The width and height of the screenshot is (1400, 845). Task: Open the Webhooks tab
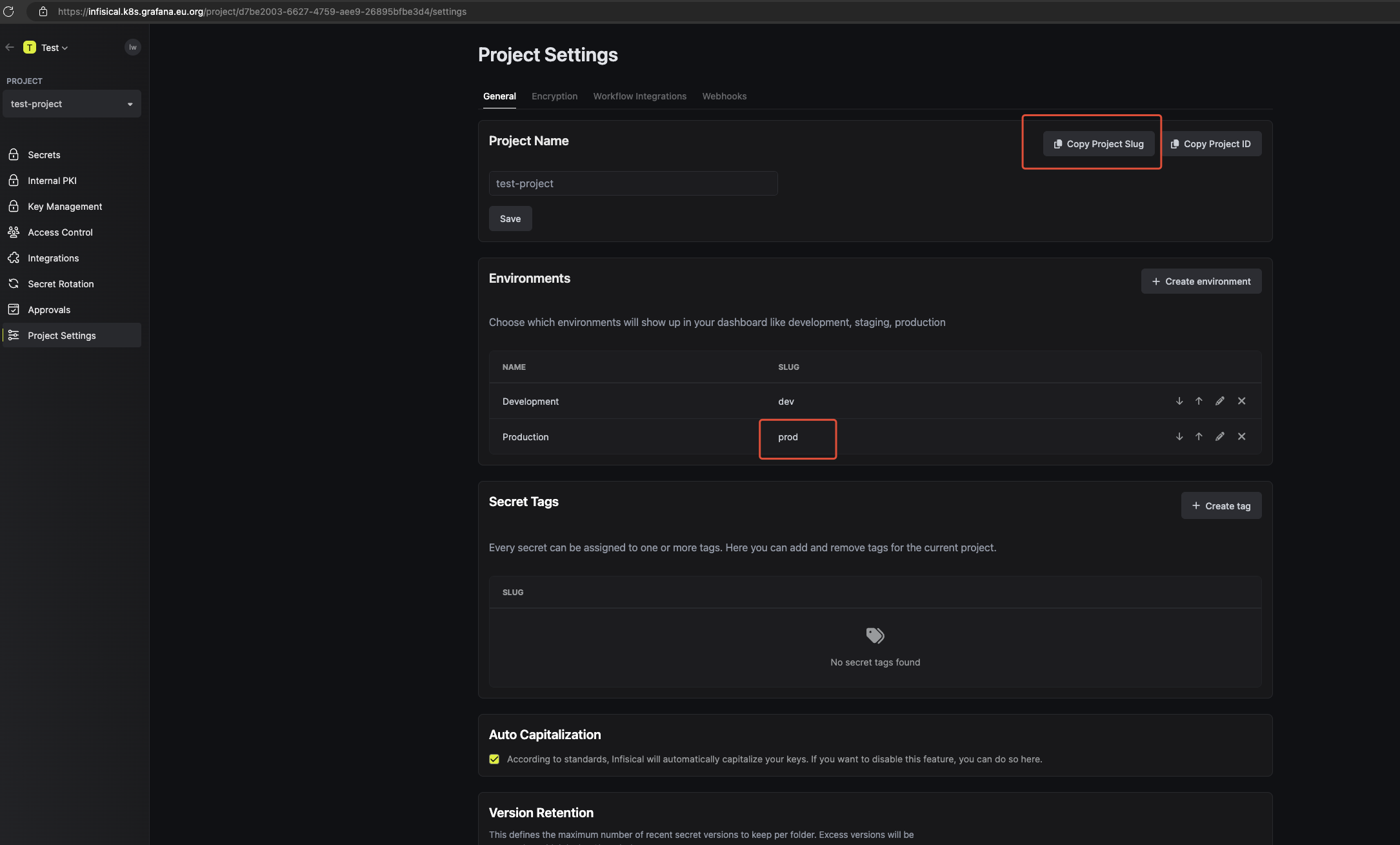(724, 96)
